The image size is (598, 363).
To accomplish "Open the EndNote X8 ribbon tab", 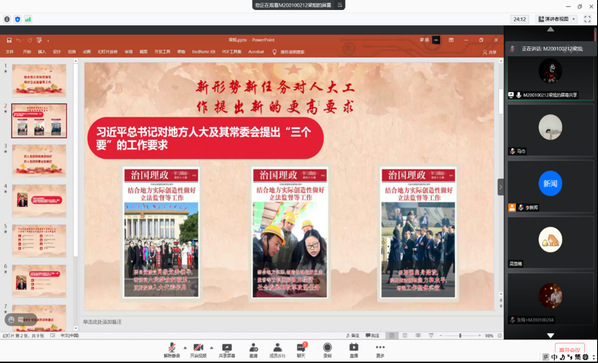I will tap(204, 52).
